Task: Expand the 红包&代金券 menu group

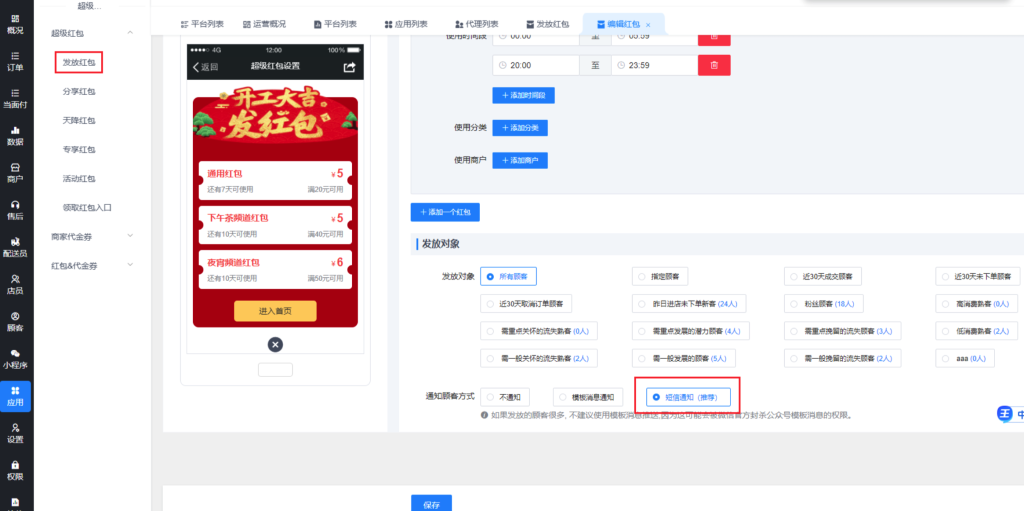Action: 130,266
